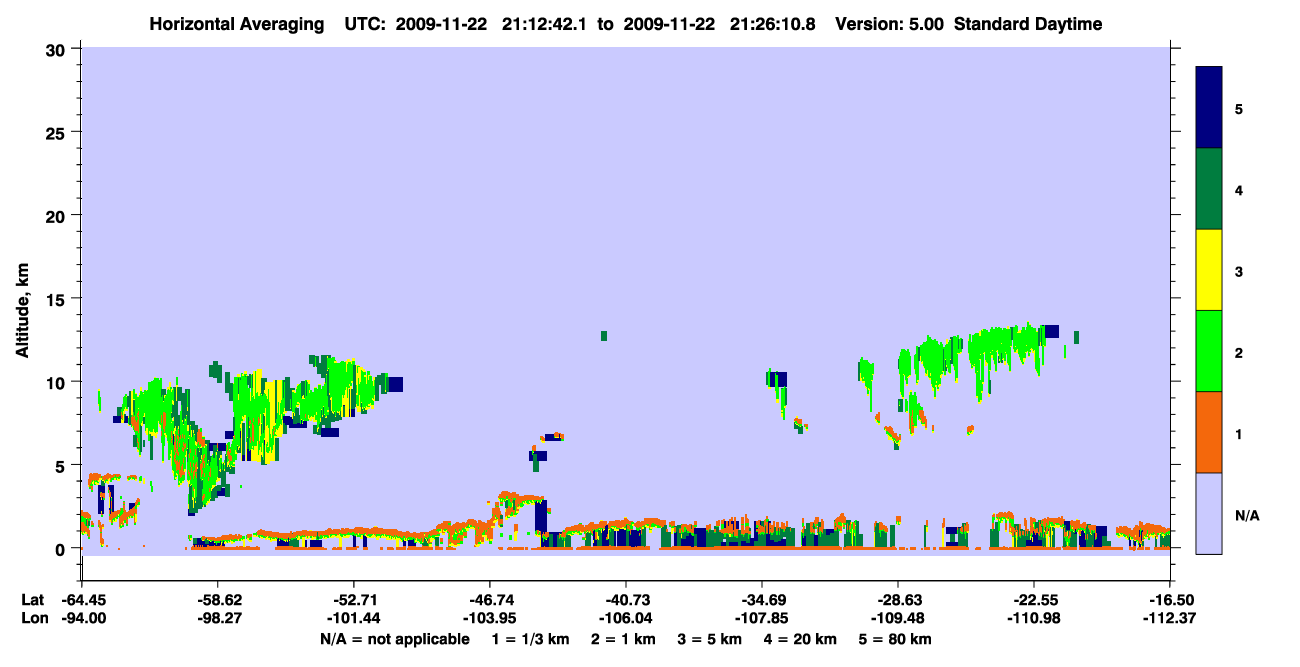Click the isolated dark green cell near 13 km altitude
The width and height of the screenshot is (1300, 667).
click(604, 335)
